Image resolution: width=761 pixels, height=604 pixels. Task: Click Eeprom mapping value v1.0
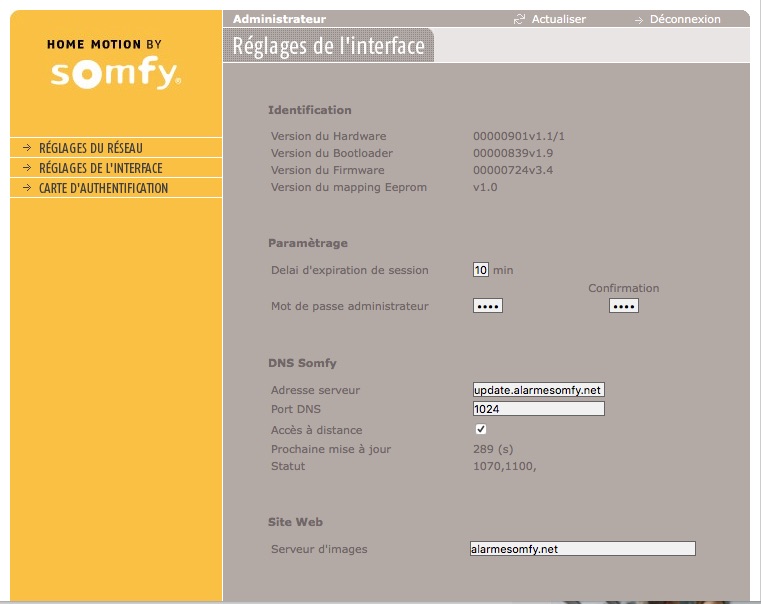(485, 187)
